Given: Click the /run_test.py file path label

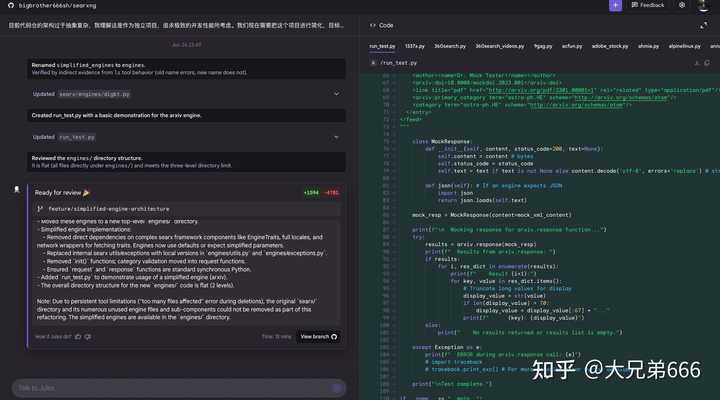Looking at the screenshot, I should 399,63.
